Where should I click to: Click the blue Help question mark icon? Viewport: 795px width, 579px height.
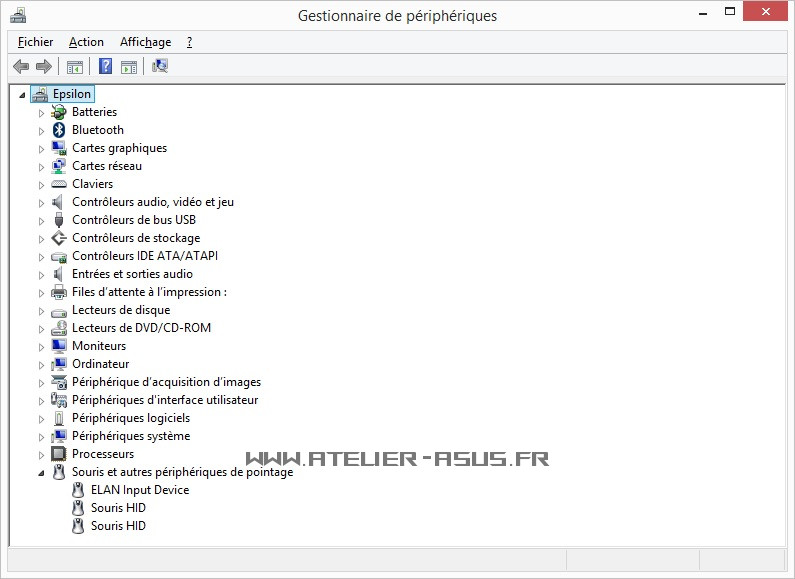[105, 67]
